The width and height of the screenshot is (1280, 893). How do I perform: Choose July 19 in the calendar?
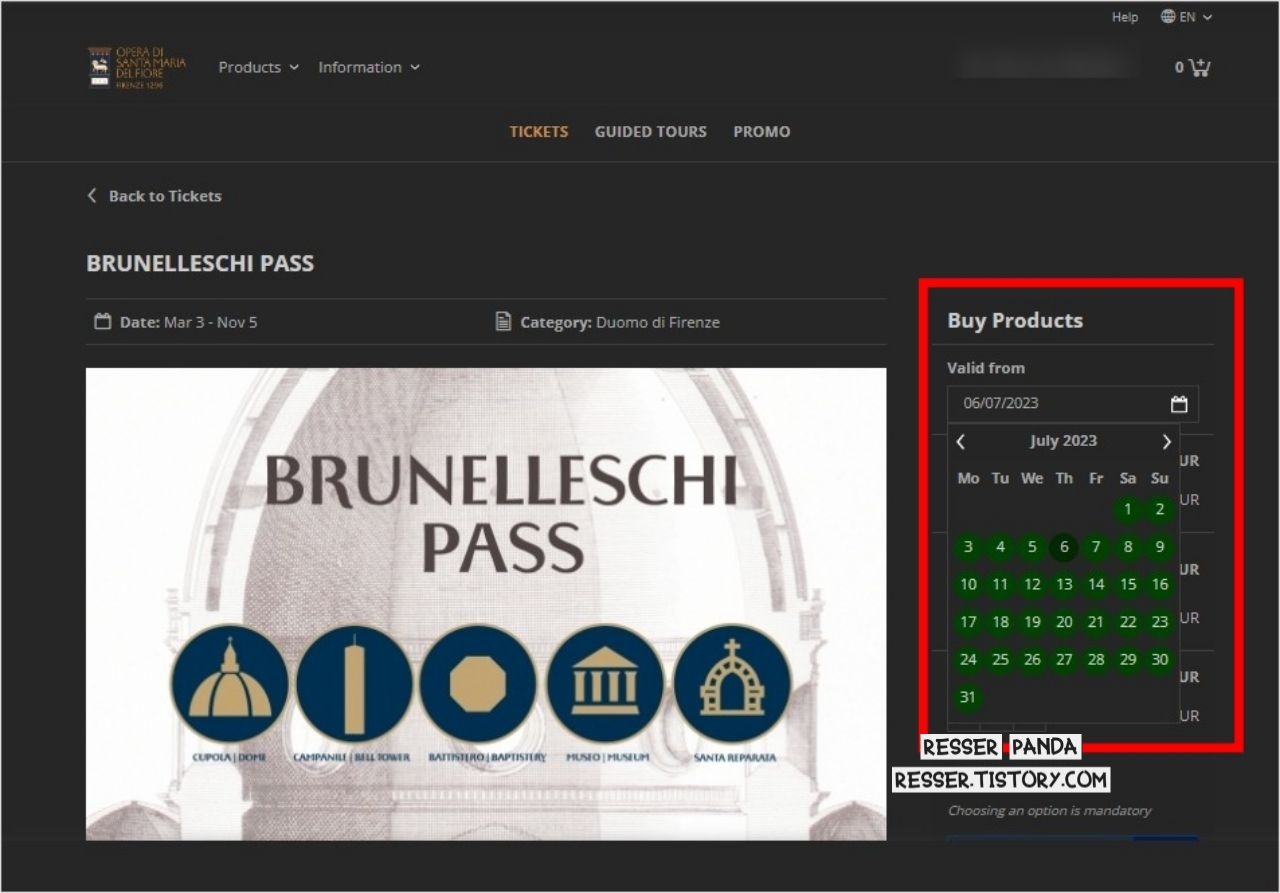pos(1032,622)
